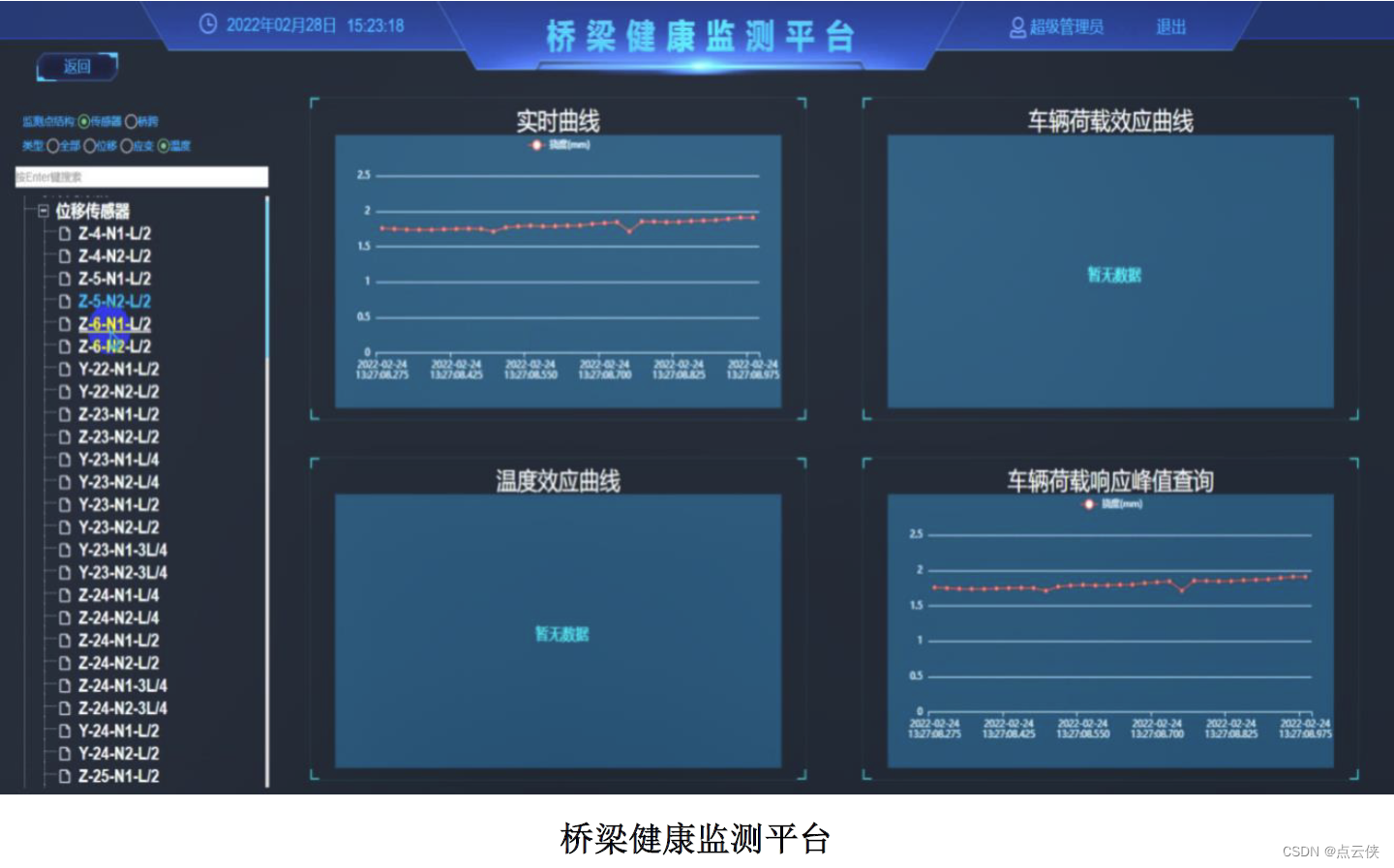Click the dipped data point in peak query chart
Viewport: 1394px width, 868px height.
click(x=1182, y=590)
